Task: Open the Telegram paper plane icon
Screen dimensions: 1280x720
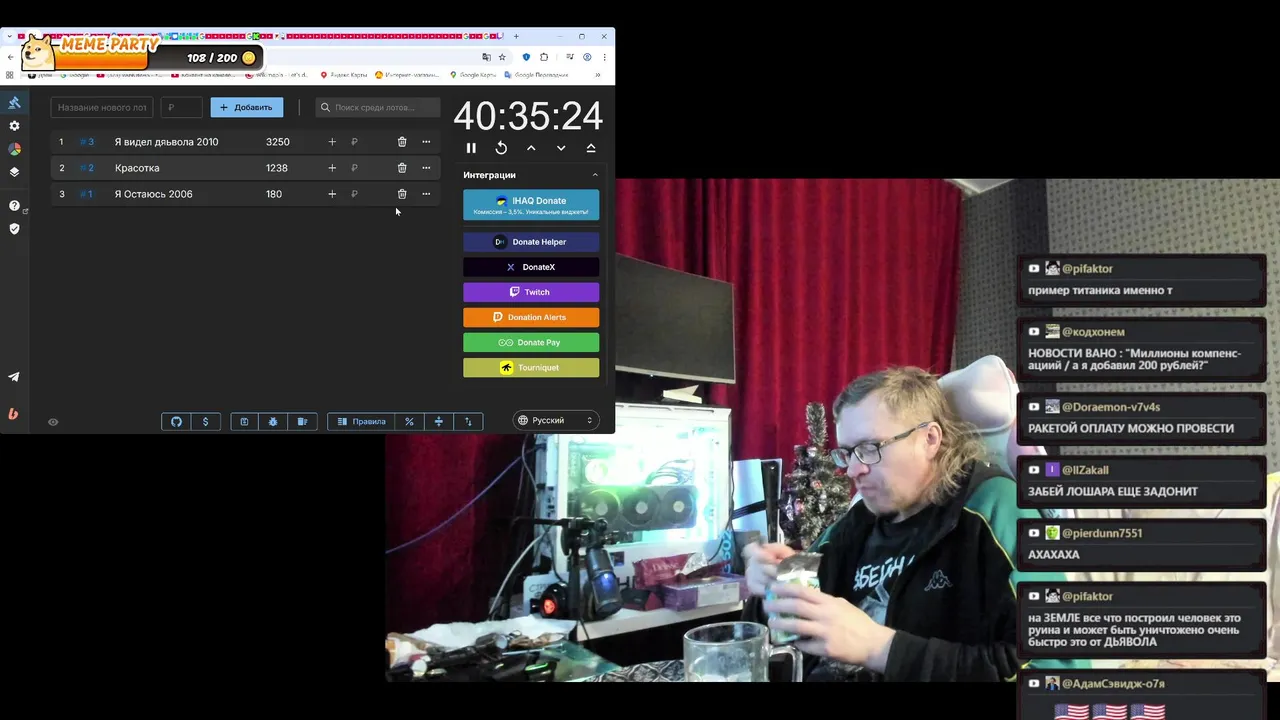Action: 14,377
